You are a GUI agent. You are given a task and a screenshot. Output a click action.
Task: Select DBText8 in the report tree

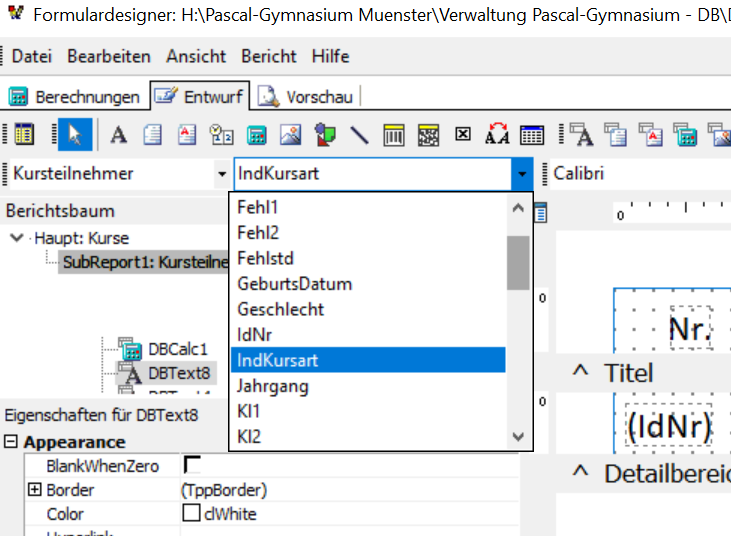[179, 373]
